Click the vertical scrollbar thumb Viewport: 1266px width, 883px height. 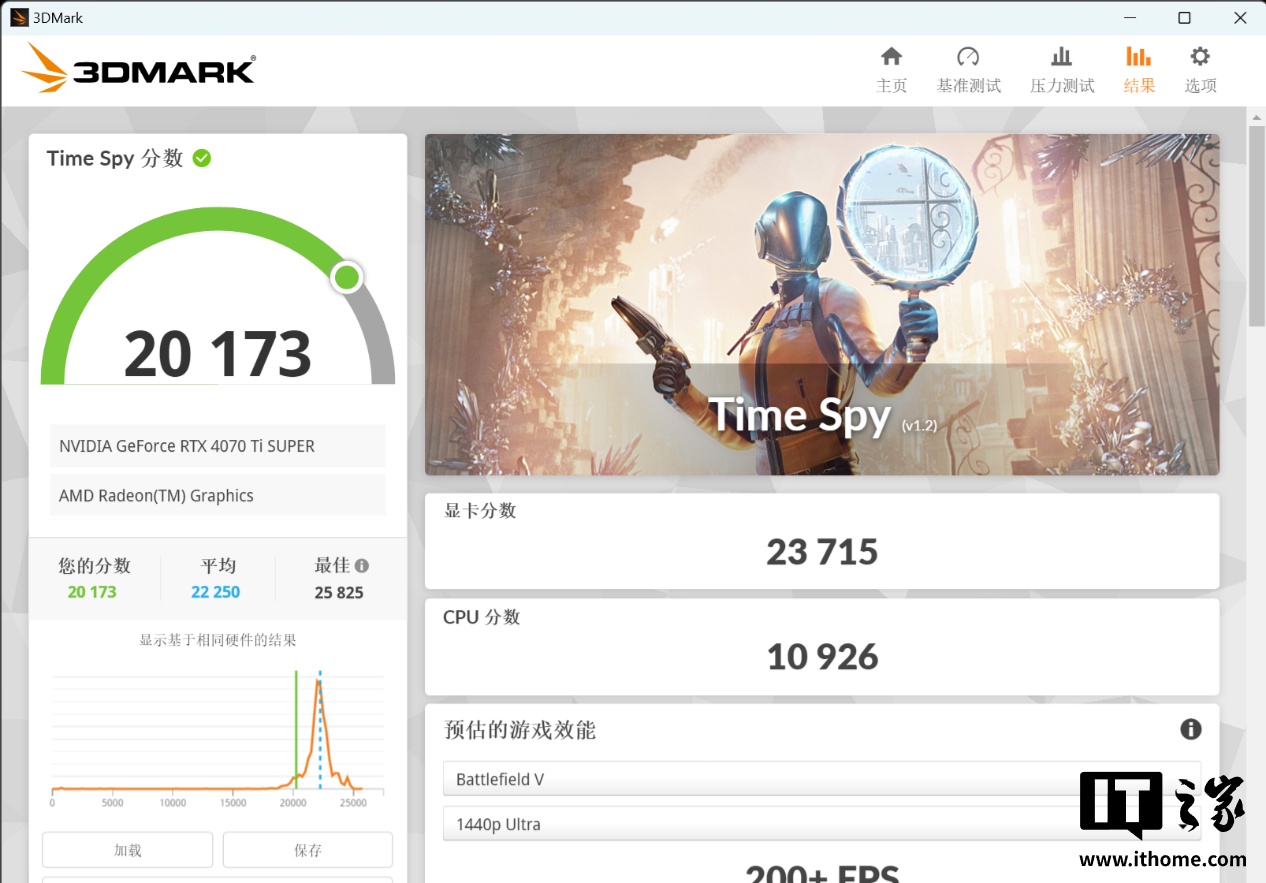click(1257, 225)
